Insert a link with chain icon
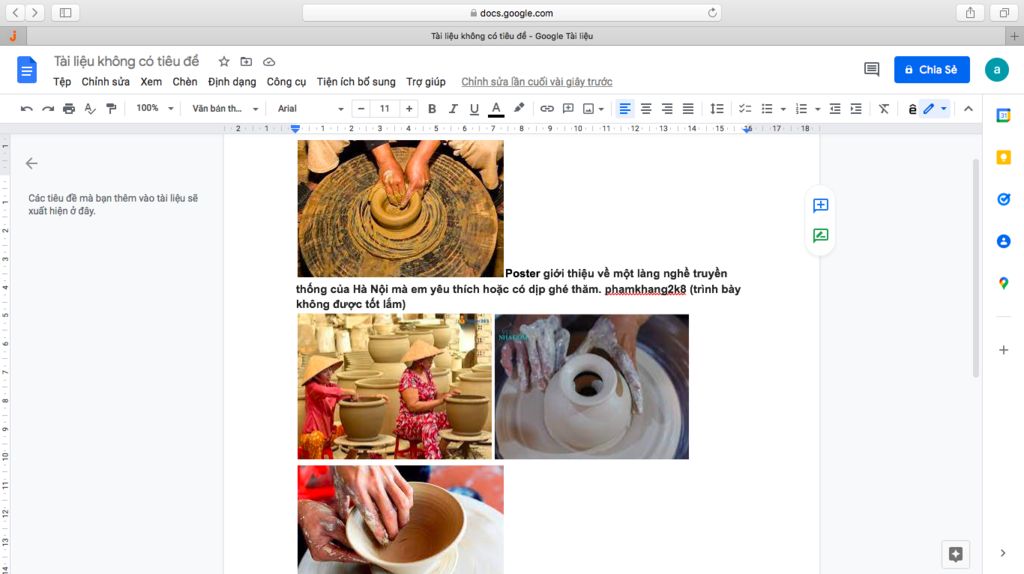Viewport: 1024px width, 574px height. (547, 109)
